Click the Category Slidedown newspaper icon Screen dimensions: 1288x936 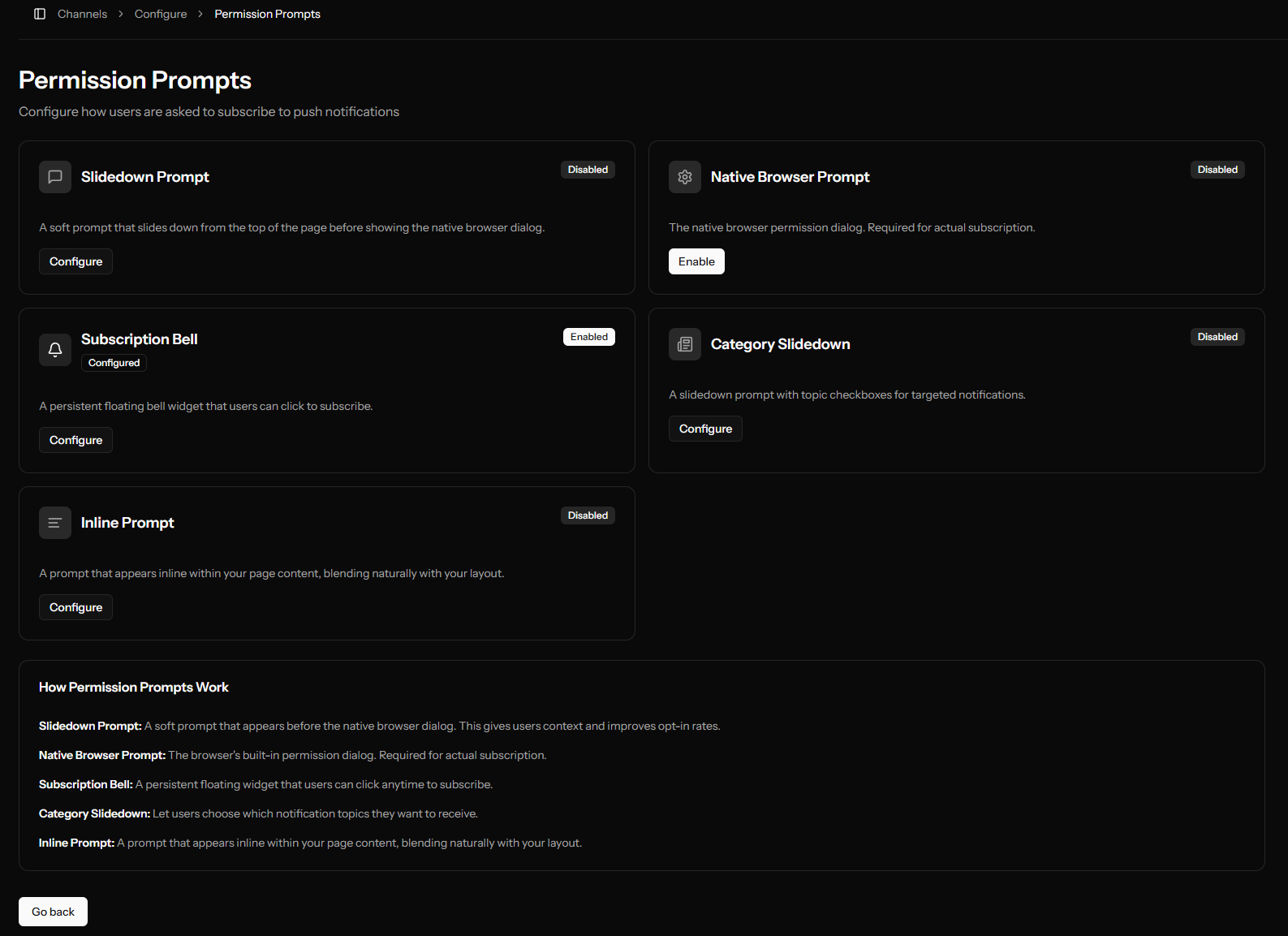[x=685, y=344]
